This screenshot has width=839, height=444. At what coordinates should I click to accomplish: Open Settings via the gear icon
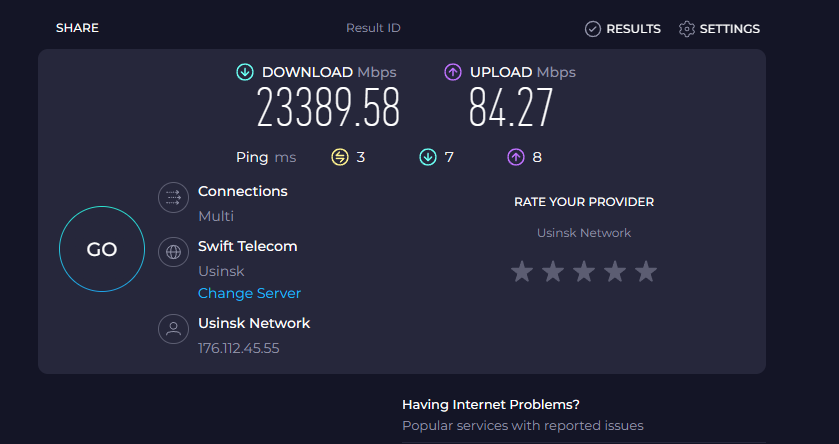[686, 29]
